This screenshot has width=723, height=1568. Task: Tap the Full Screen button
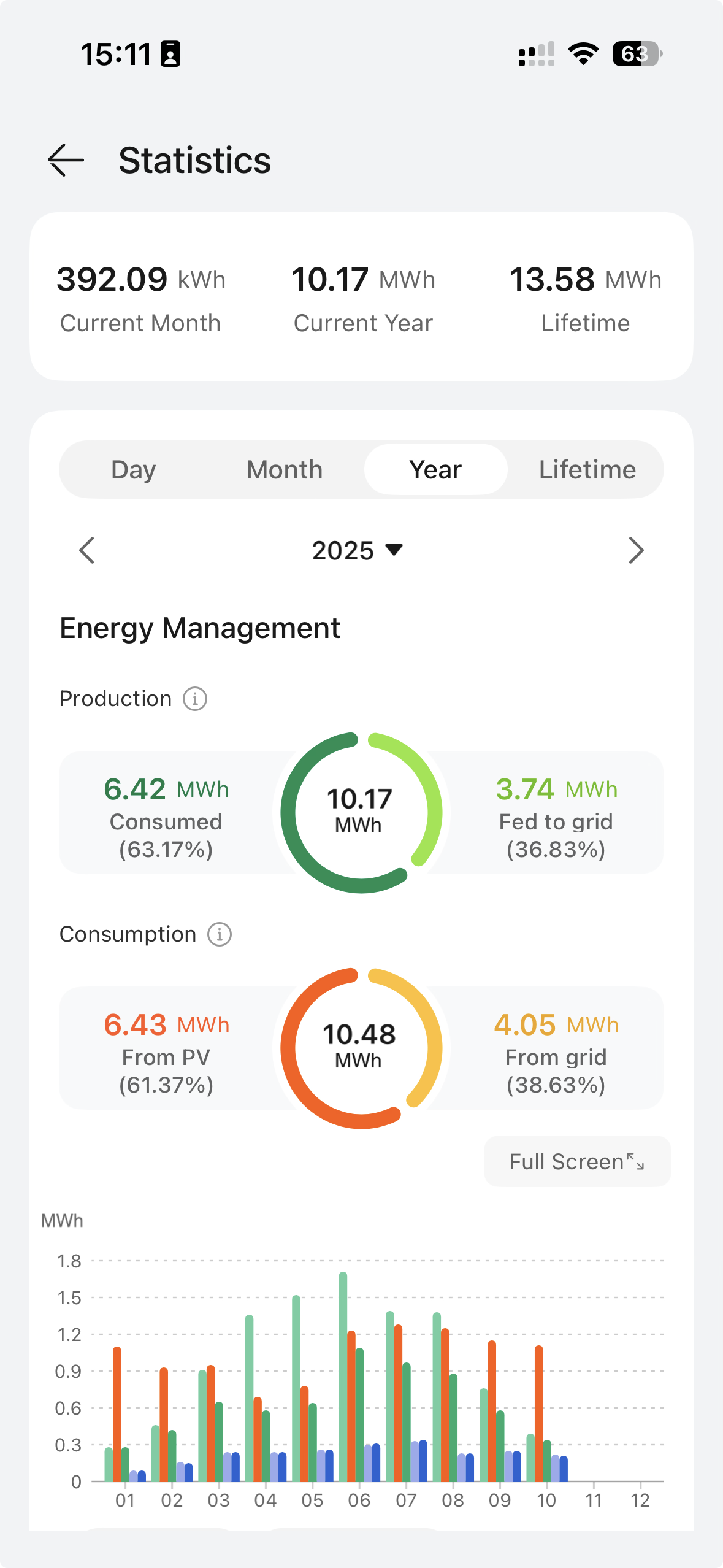pos(577,1161)
